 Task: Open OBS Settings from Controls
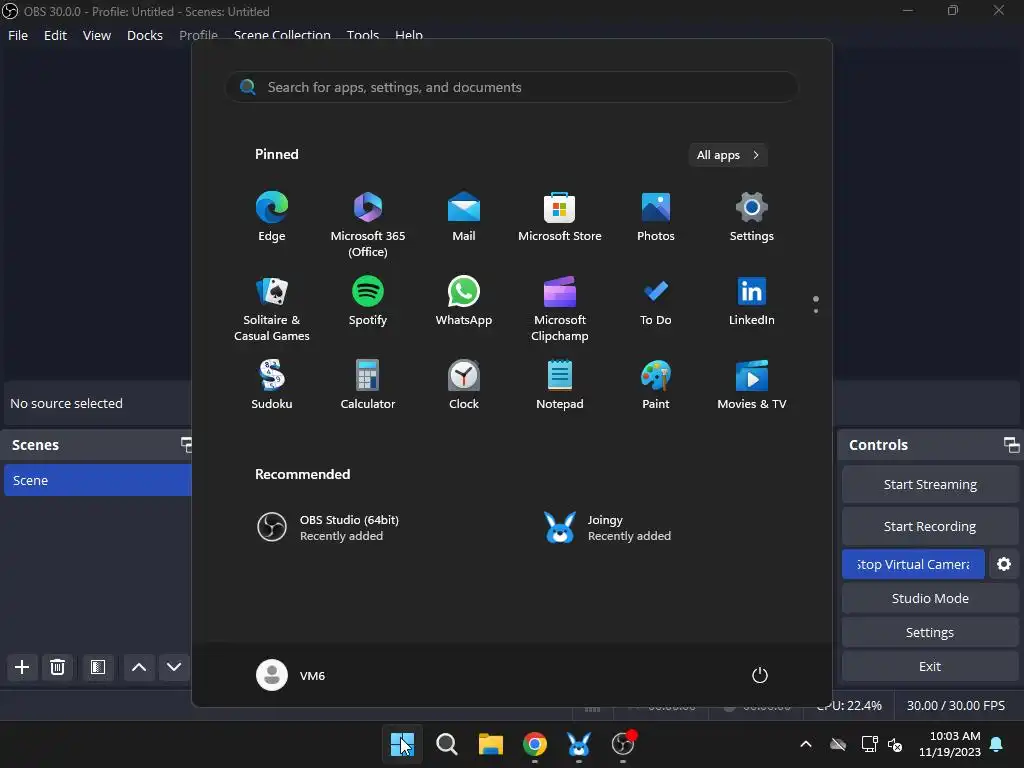click(x=930, y=632)
